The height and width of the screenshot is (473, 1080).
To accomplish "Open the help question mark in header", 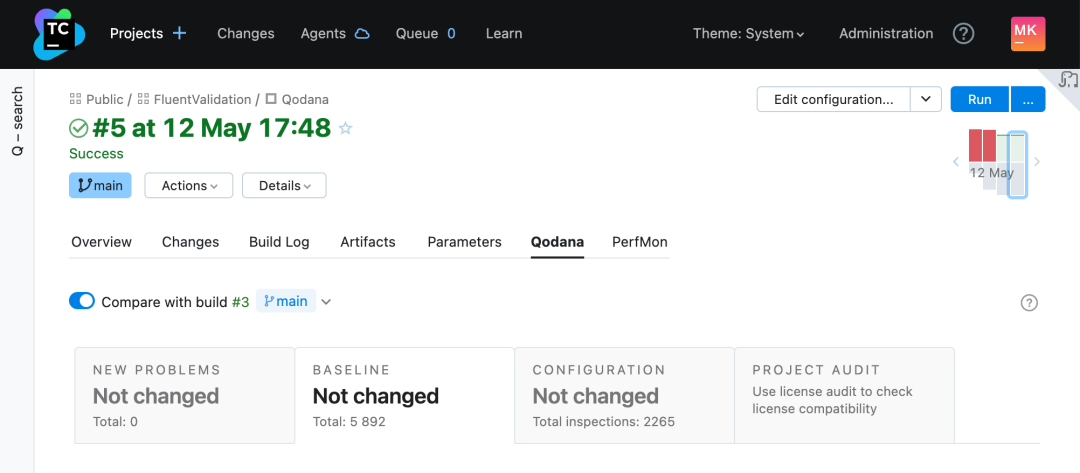I will tap(963, 34).
